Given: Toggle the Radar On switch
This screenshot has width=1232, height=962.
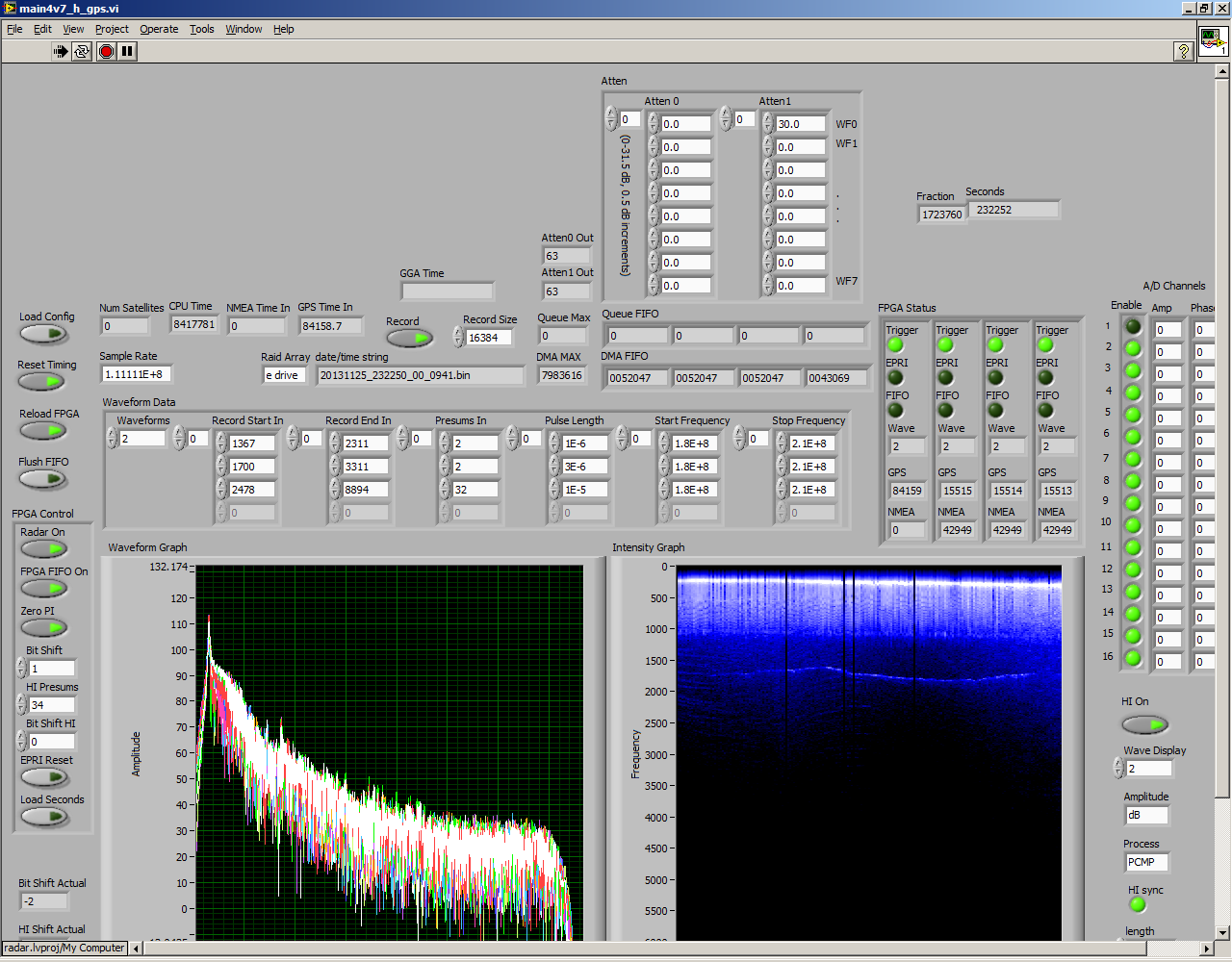Looking at the screenshot, I should point(43,549).
